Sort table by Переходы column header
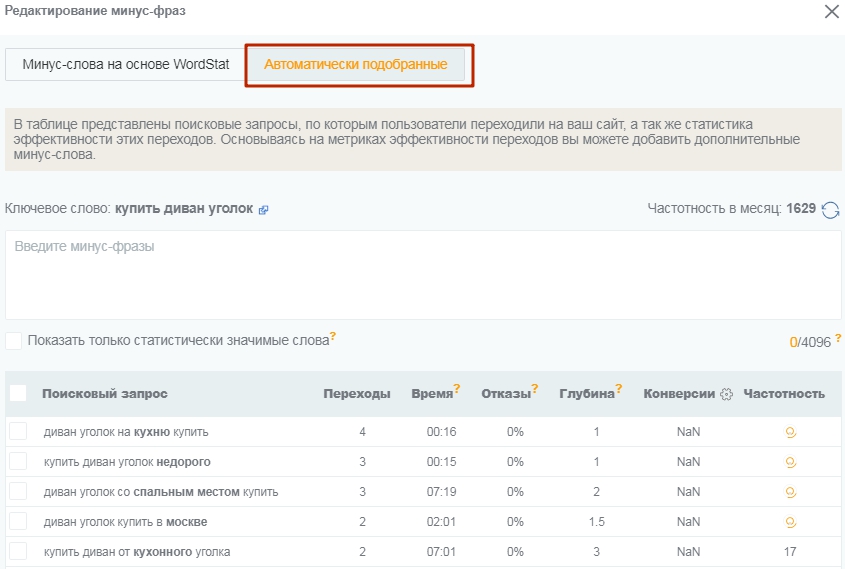Screen dimensions: 845x569 (x=356, y=394)
